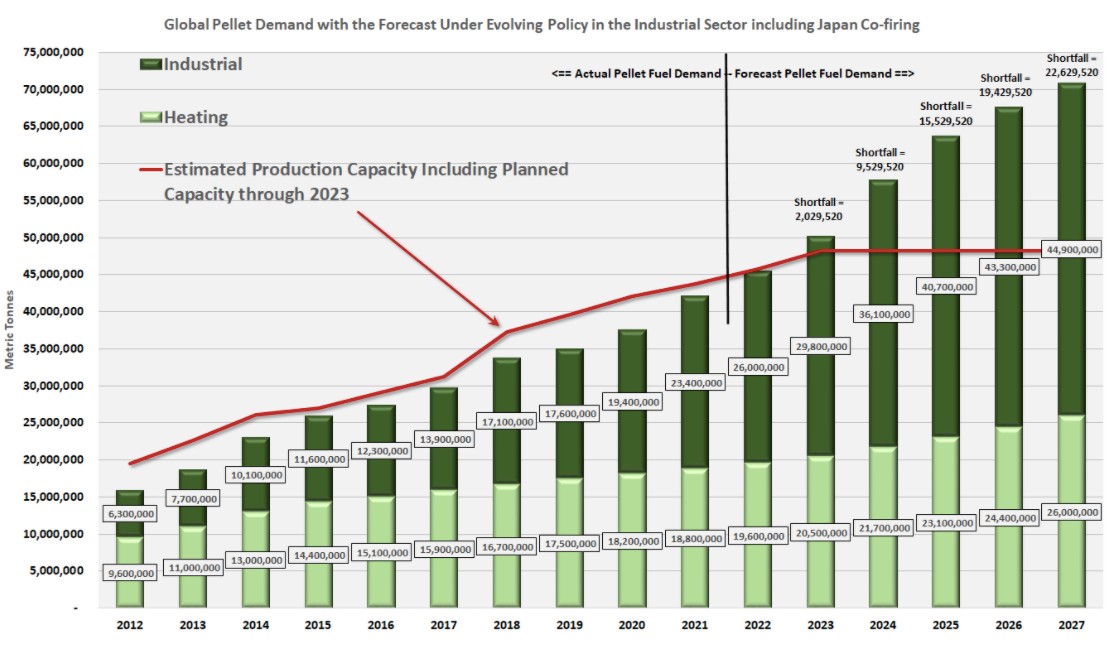Viewport: 1110px width, 648px height.
Task: Click the 29,800,000 industrial label for 2023
Action: pos(821,346)
